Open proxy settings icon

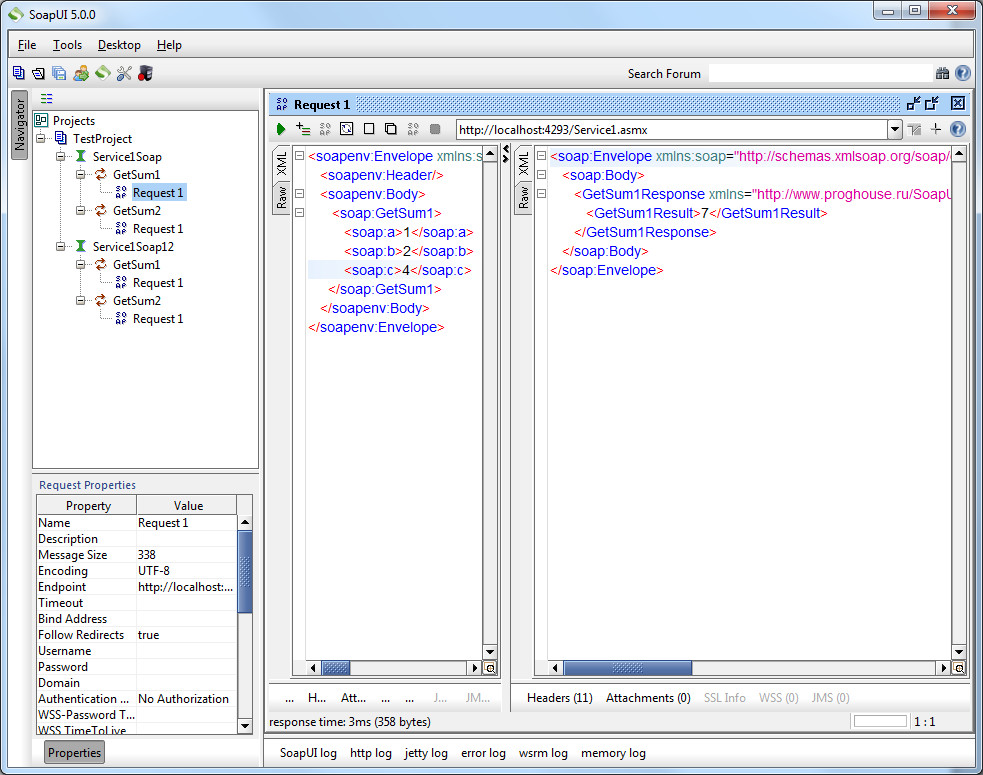145,73
